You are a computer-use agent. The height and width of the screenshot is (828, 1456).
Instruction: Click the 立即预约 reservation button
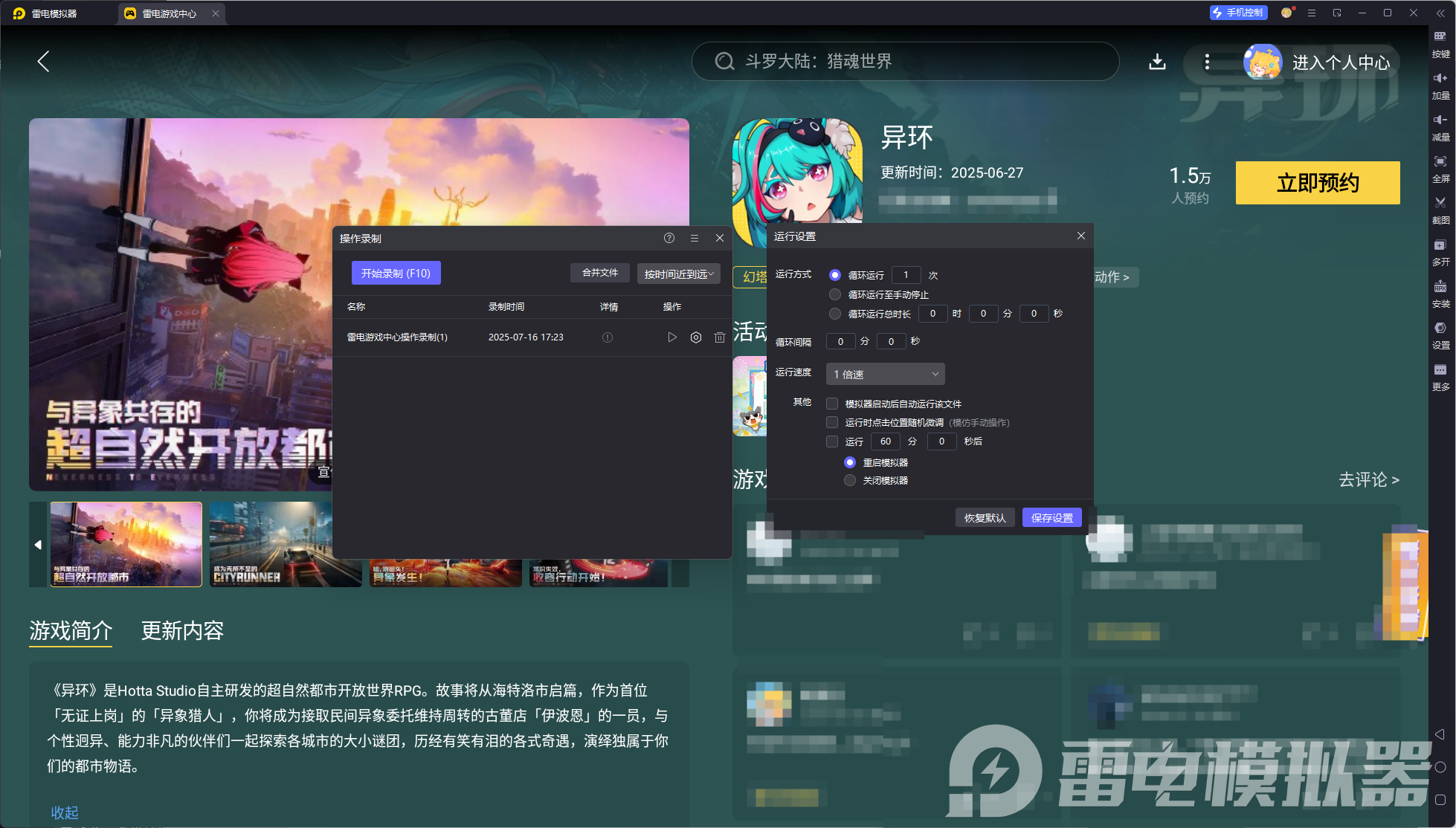pos(1317,183)
